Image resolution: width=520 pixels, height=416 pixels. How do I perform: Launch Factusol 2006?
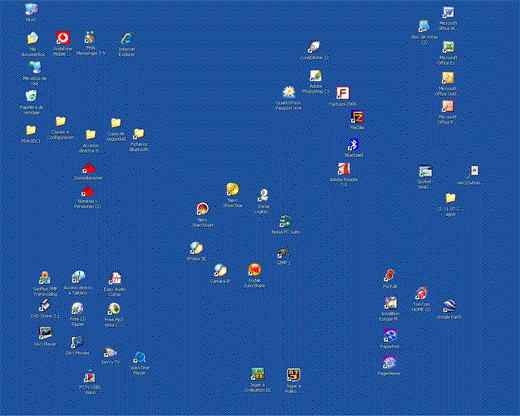tap(342, 93)
